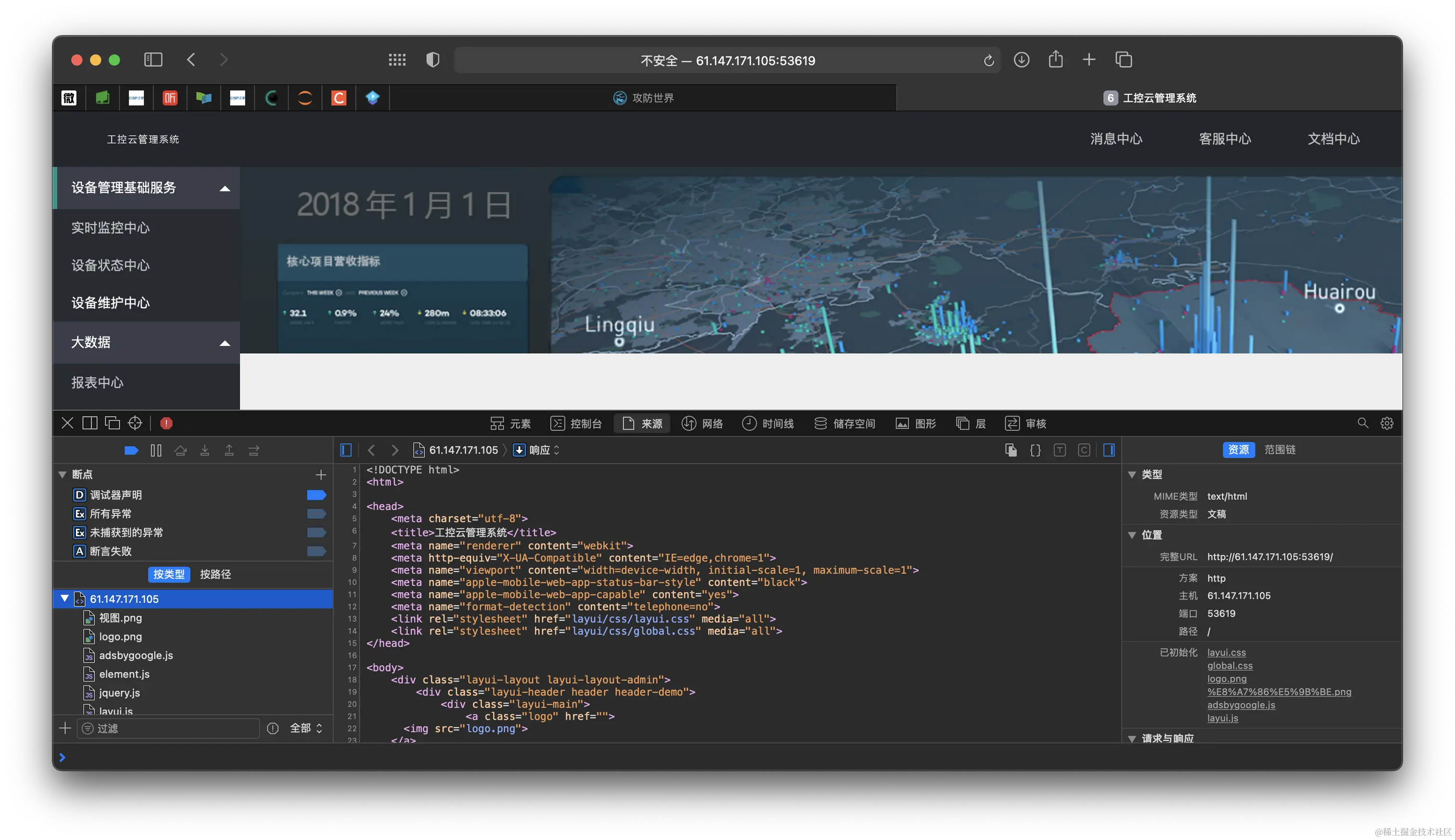Collapse the 61.147.171.105 resource tree

click(64, 598)
